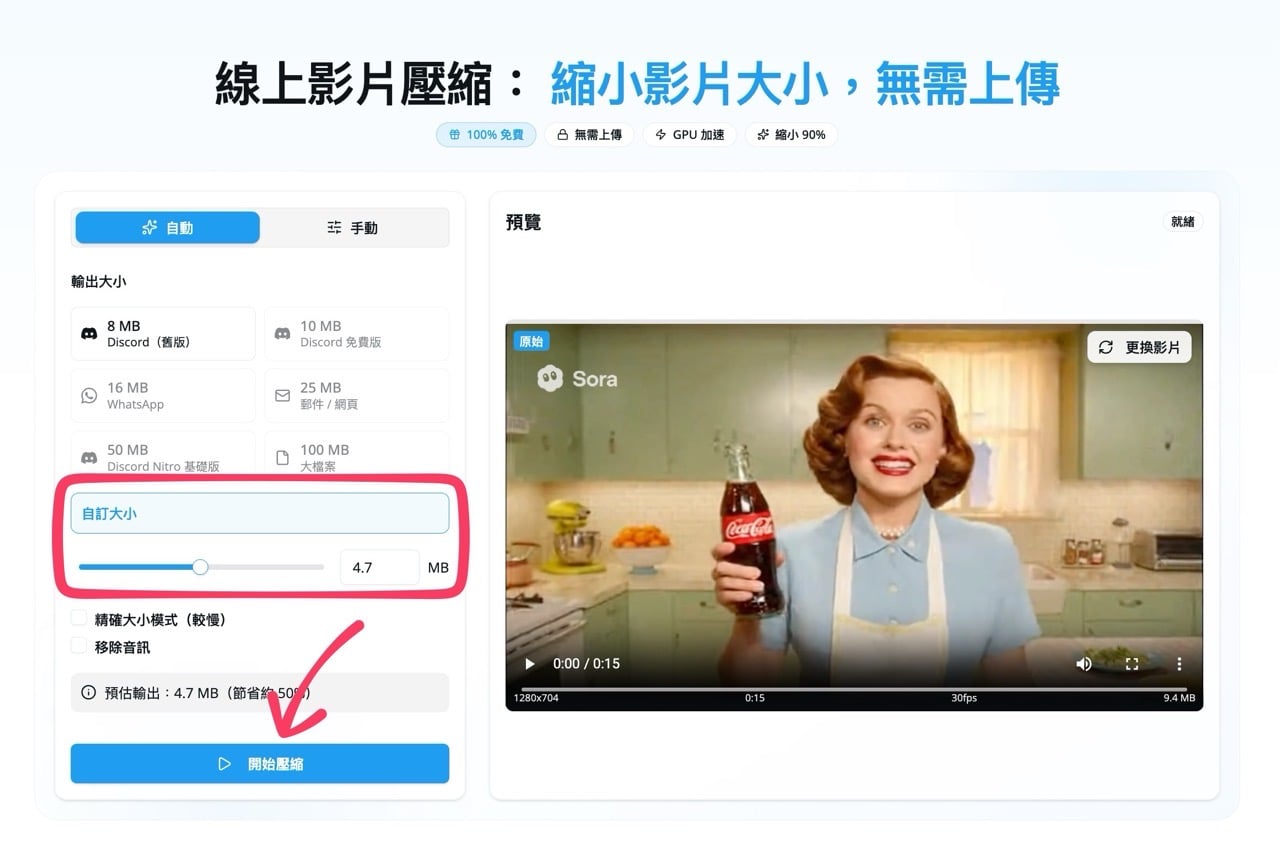Select the 10 MB Discord 免費版 preset
This screenshot has width=1280, height=848.
click(x=356, y=333)
